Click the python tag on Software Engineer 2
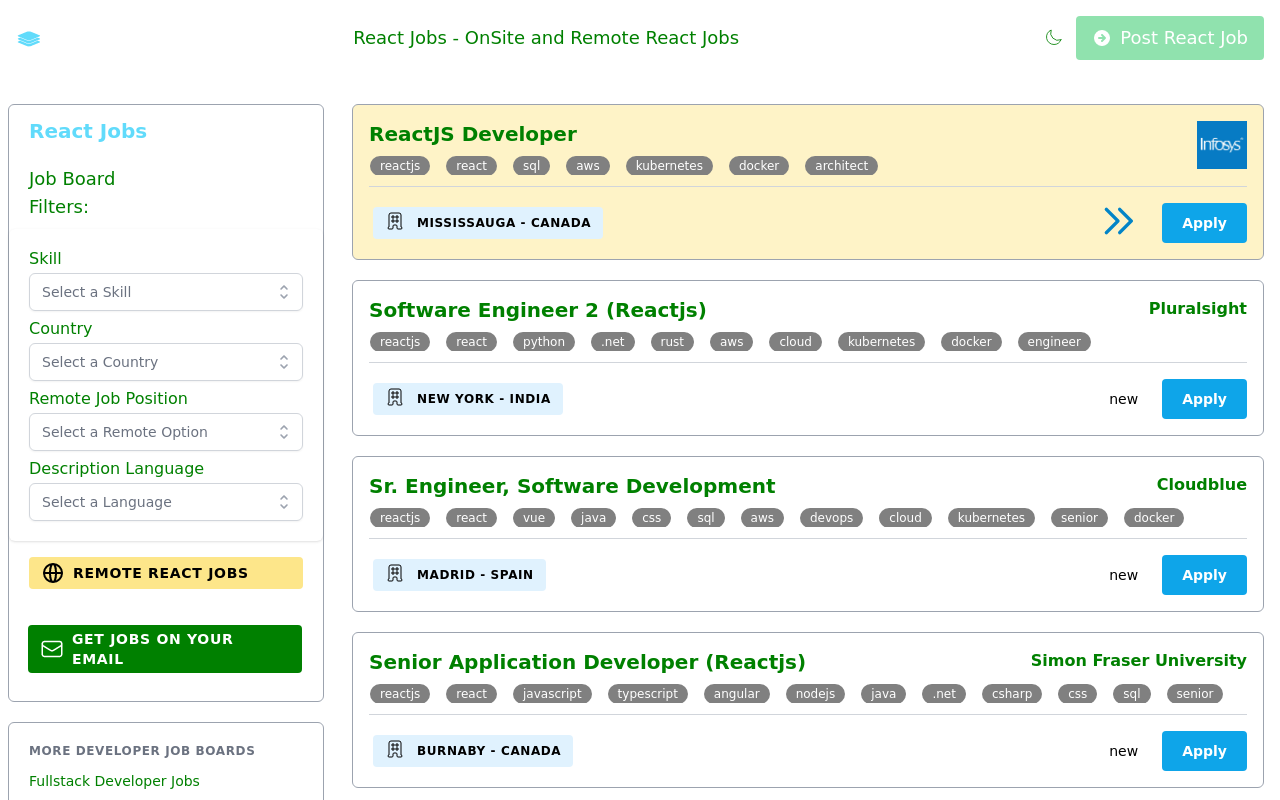Screen dimensions: 1280x800 tap(544, 342)
